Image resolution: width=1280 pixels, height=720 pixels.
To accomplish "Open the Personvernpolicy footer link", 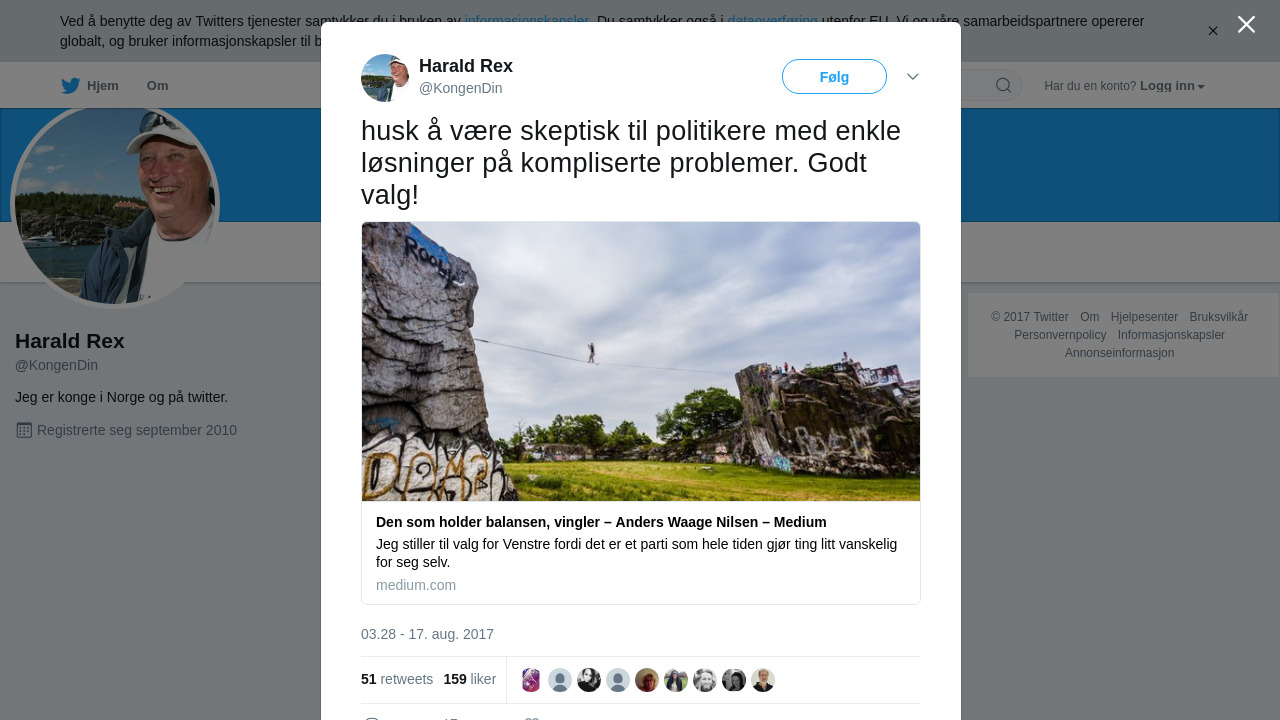I will [x=1060, y=335].
